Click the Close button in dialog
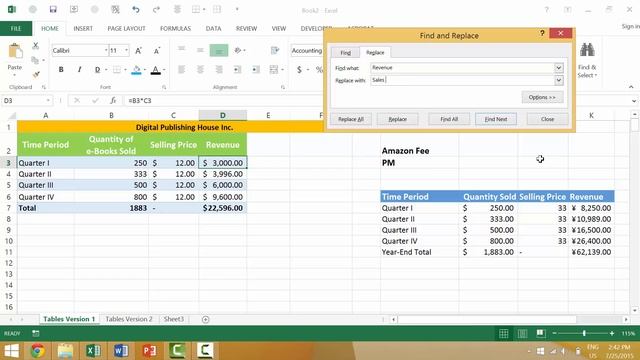 (547, 119)
